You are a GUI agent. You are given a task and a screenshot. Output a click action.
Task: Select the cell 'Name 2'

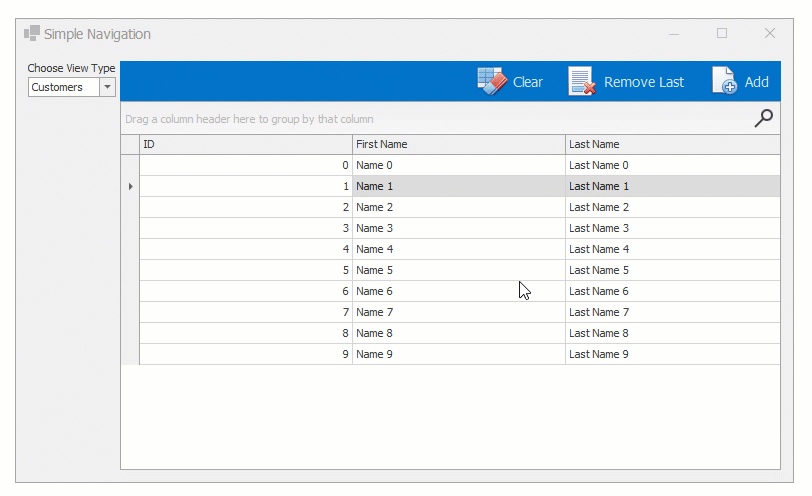(458, 207)
